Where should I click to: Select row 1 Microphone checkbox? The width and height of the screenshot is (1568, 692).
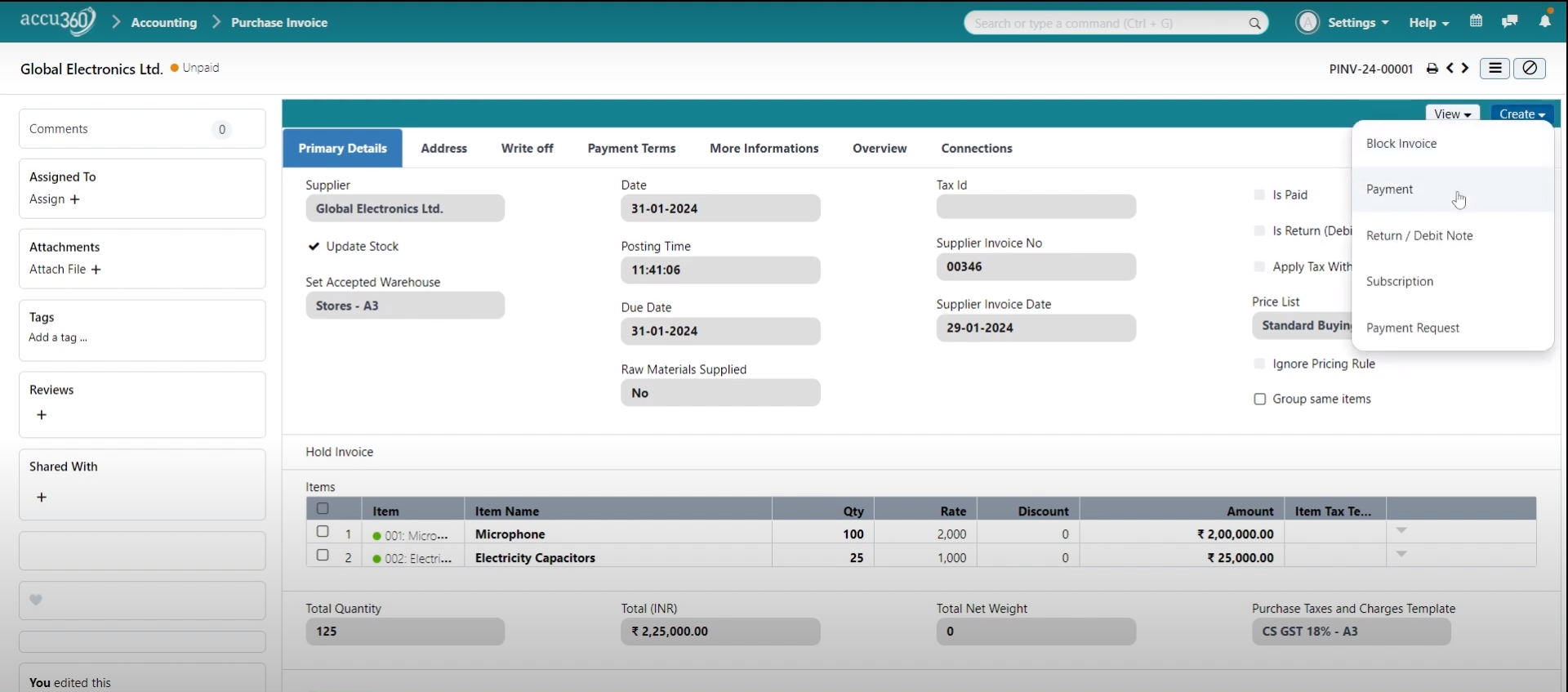coord(323,532)
